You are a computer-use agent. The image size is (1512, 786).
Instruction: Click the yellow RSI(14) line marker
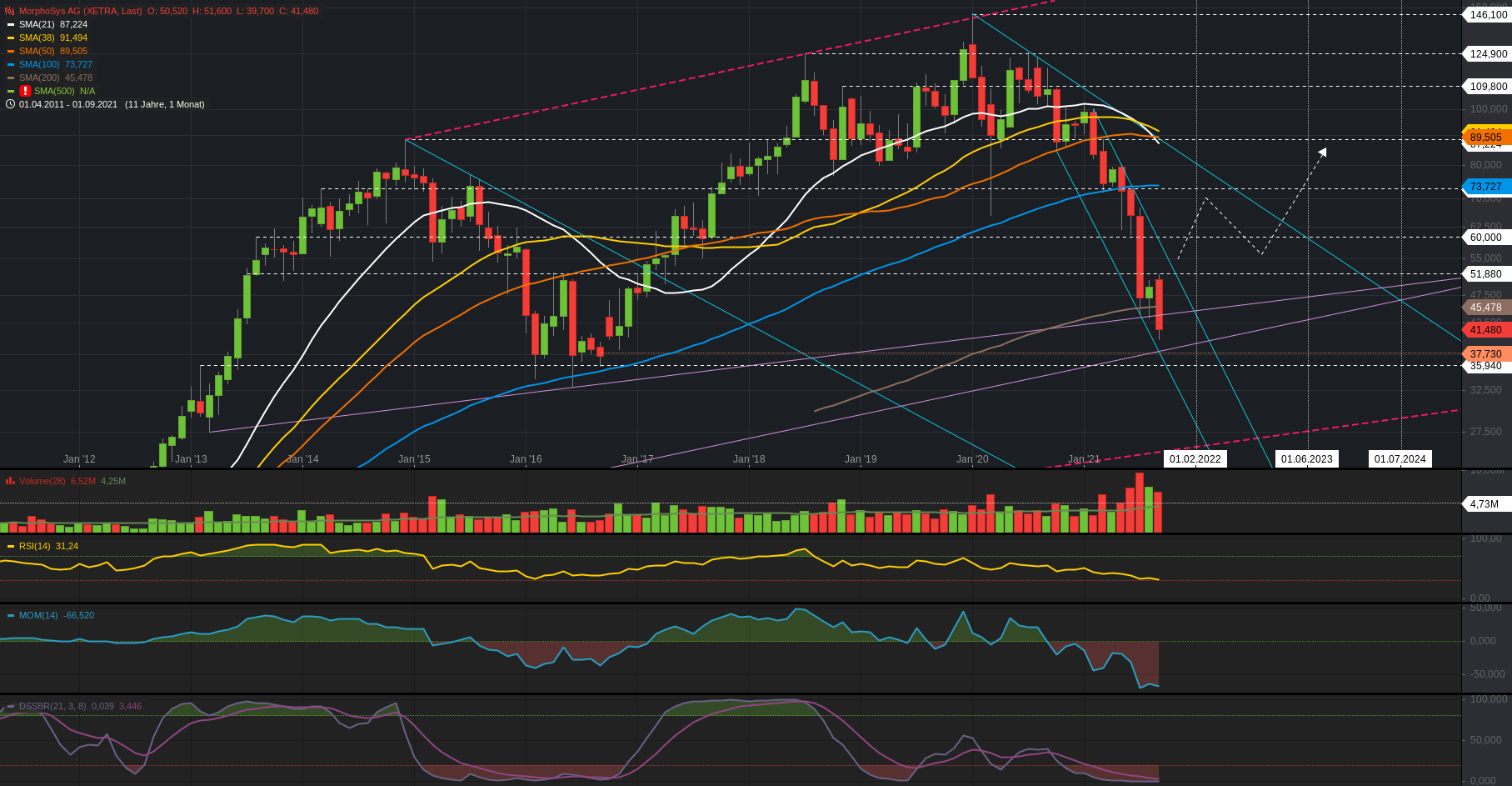pyautogui.click(x=11, y=546)
